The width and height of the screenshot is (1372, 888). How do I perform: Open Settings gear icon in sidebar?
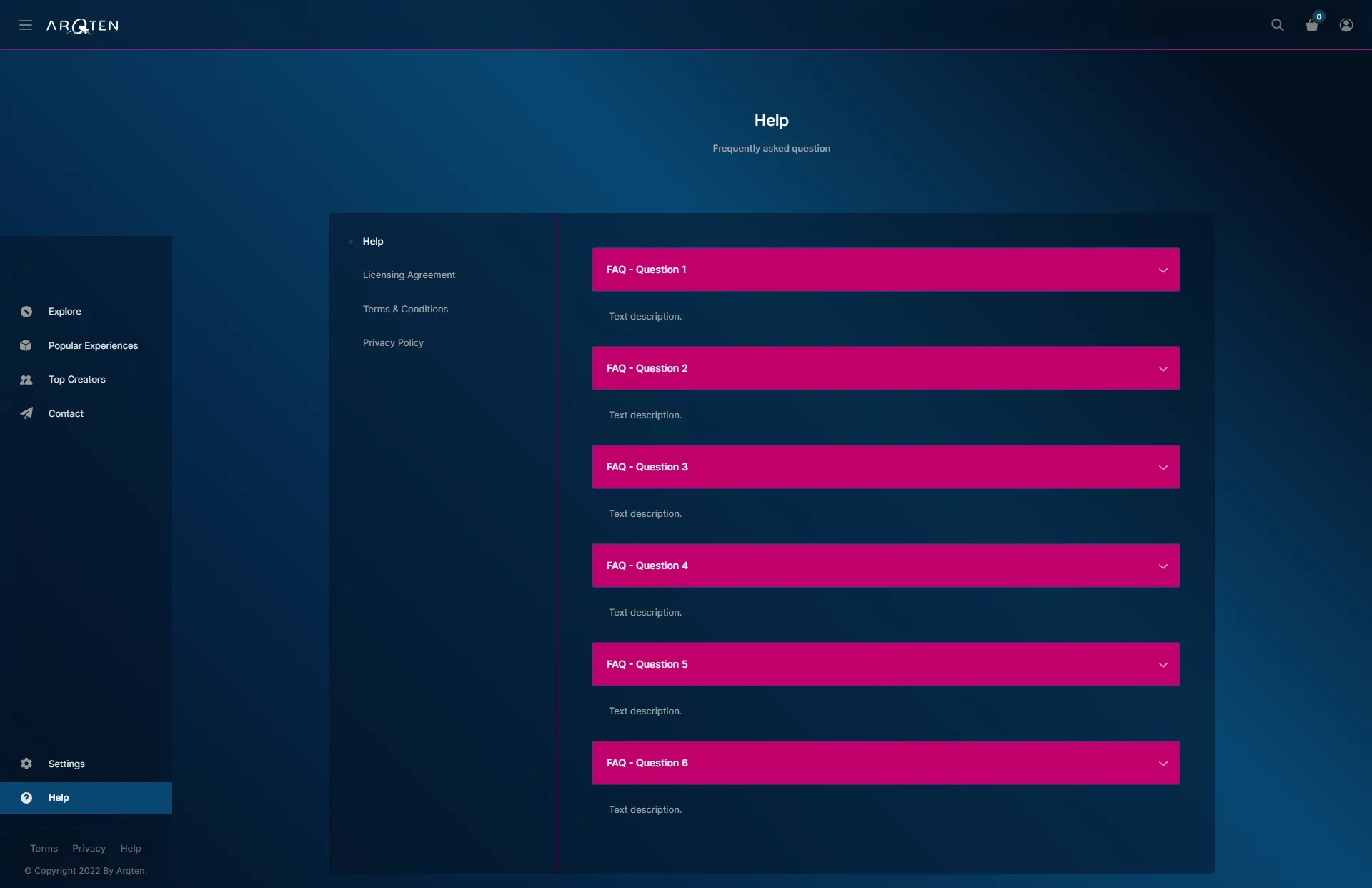point(26,764)
